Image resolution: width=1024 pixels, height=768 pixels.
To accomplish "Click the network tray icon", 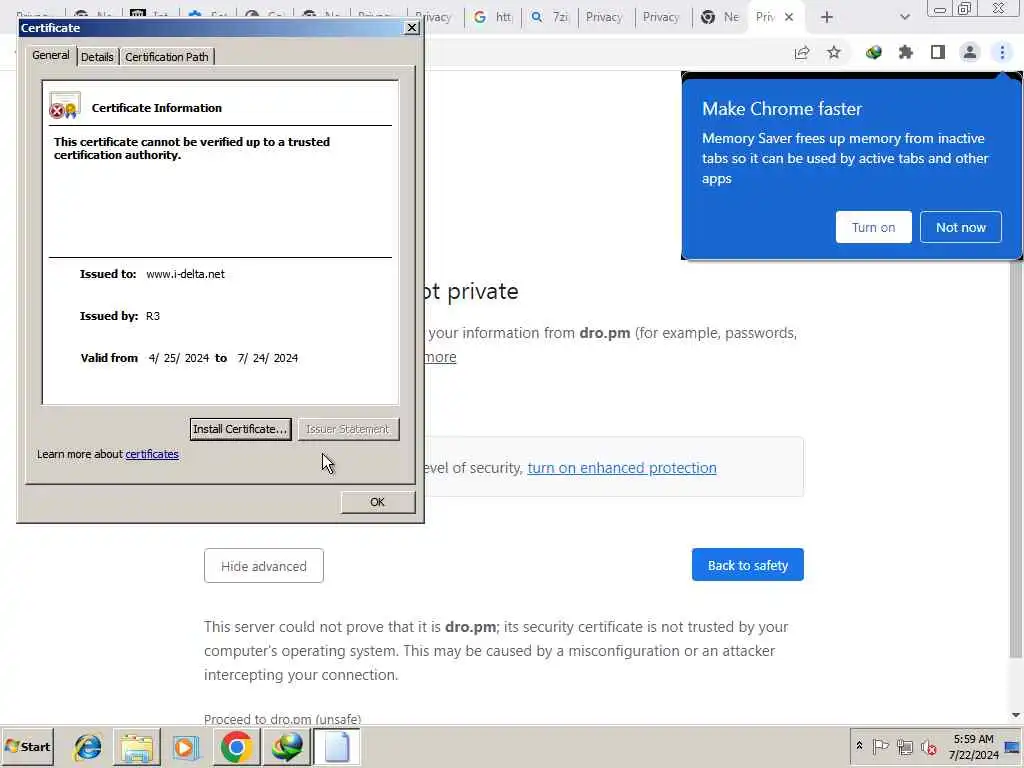I will pos(904,746).
